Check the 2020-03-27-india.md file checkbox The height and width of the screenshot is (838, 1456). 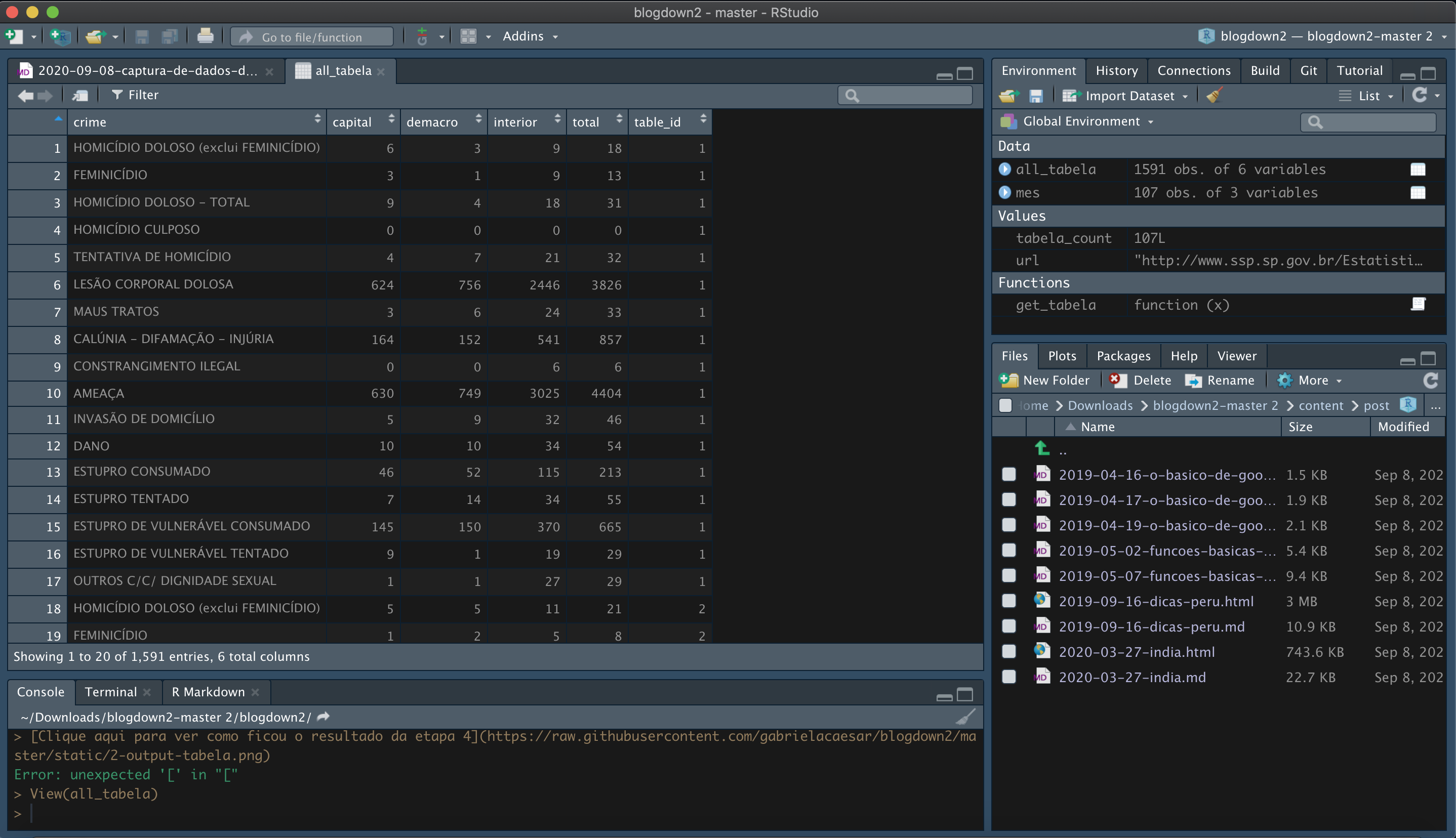tap(1008, 677)
